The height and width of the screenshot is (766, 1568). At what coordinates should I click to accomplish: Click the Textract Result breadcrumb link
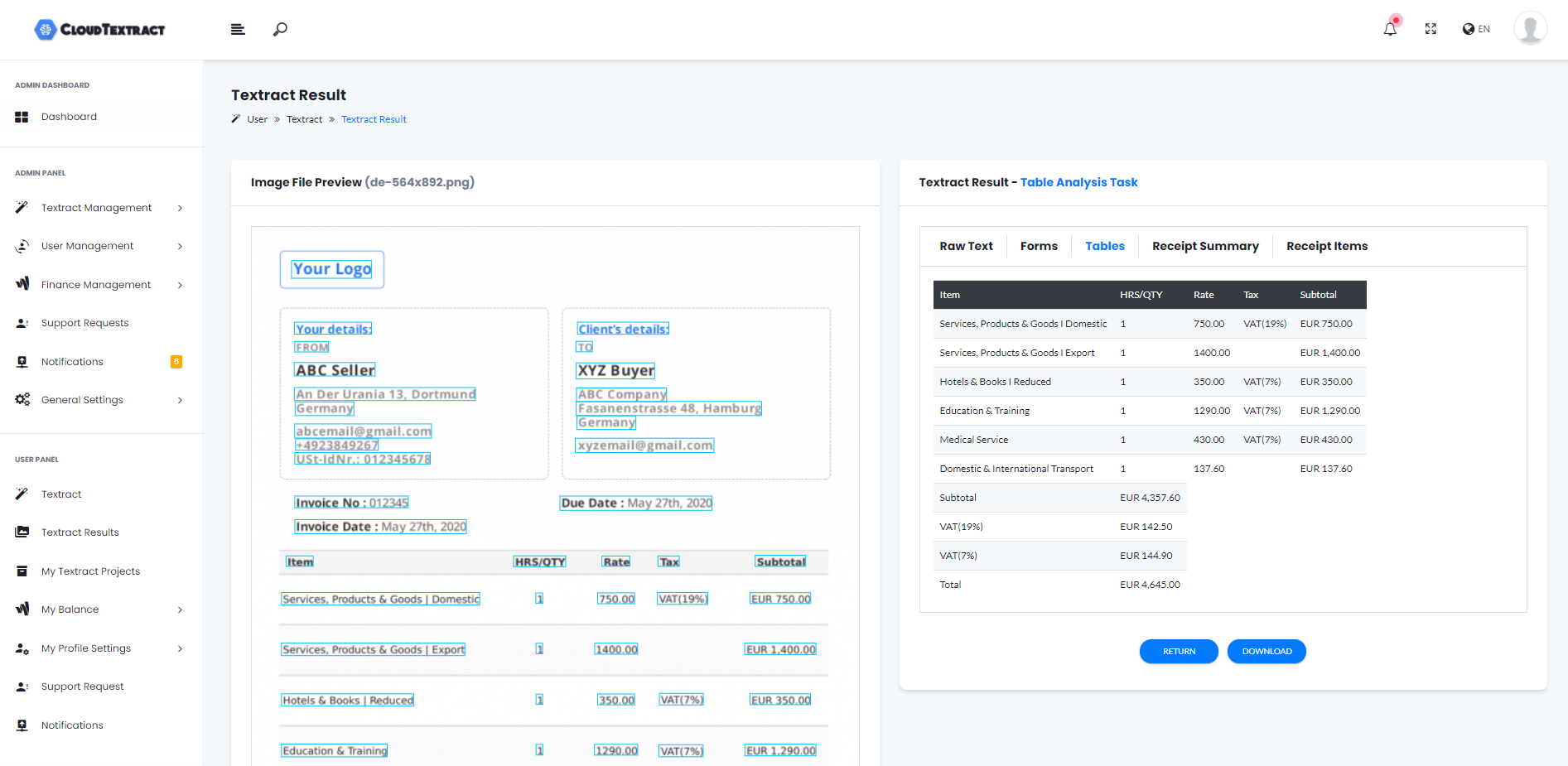coord(374,119)
